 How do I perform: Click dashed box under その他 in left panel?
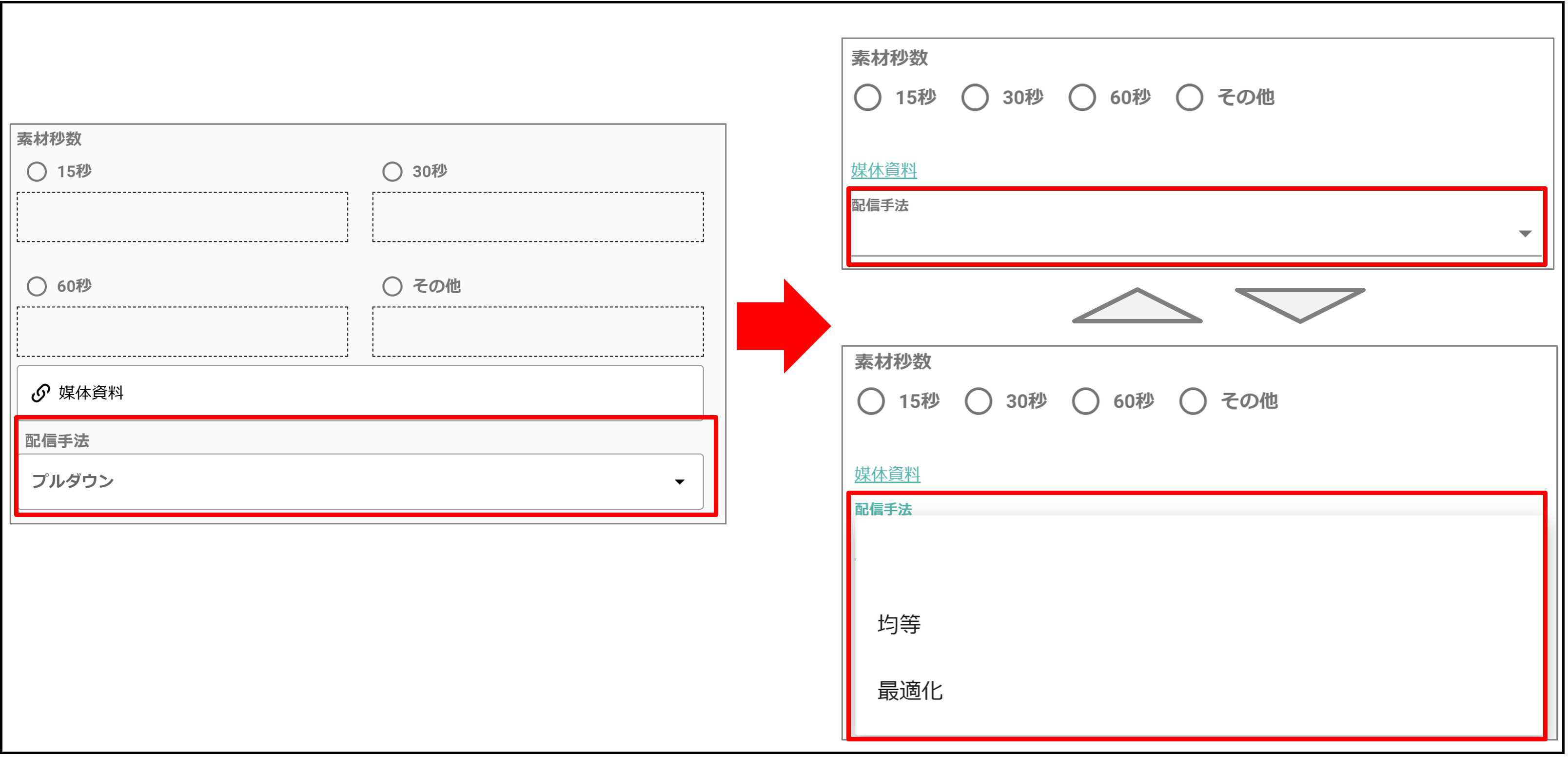pyautogui.click(x=538, y=332)
